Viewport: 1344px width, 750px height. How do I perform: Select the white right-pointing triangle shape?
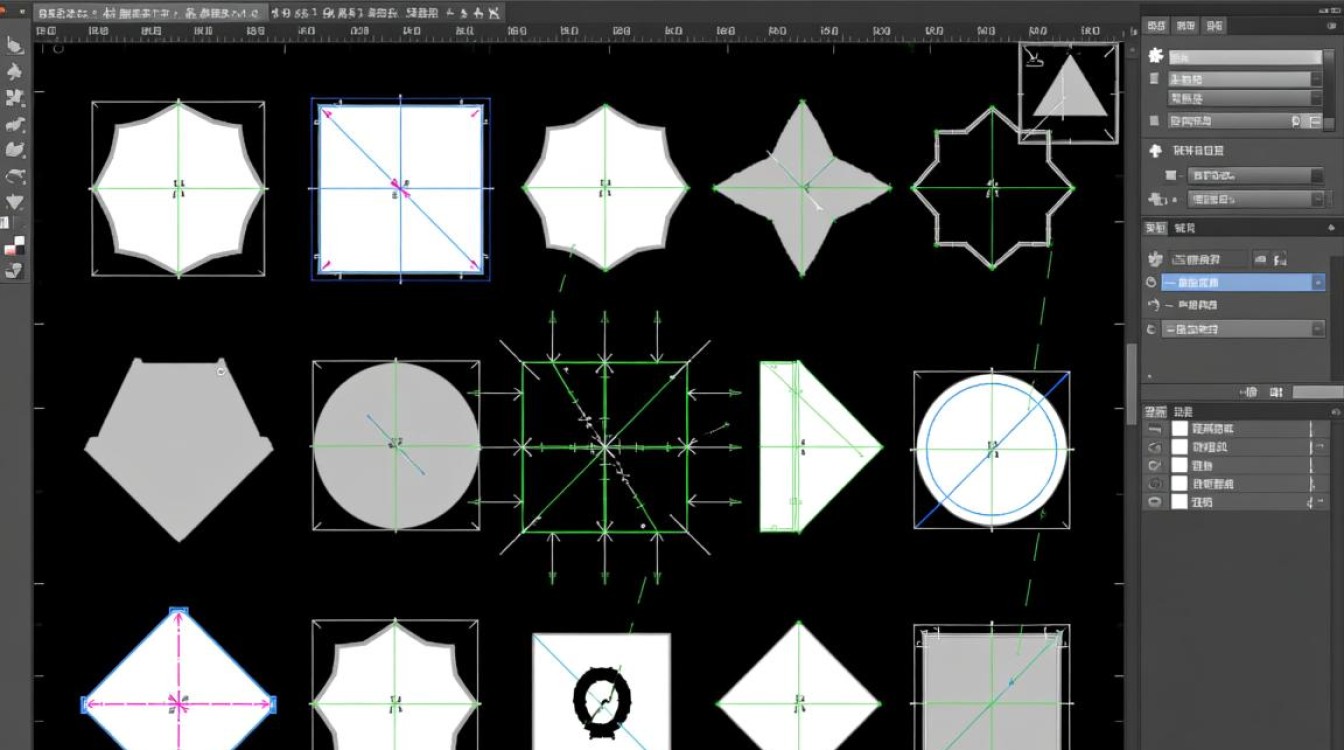tap(820, 447)
